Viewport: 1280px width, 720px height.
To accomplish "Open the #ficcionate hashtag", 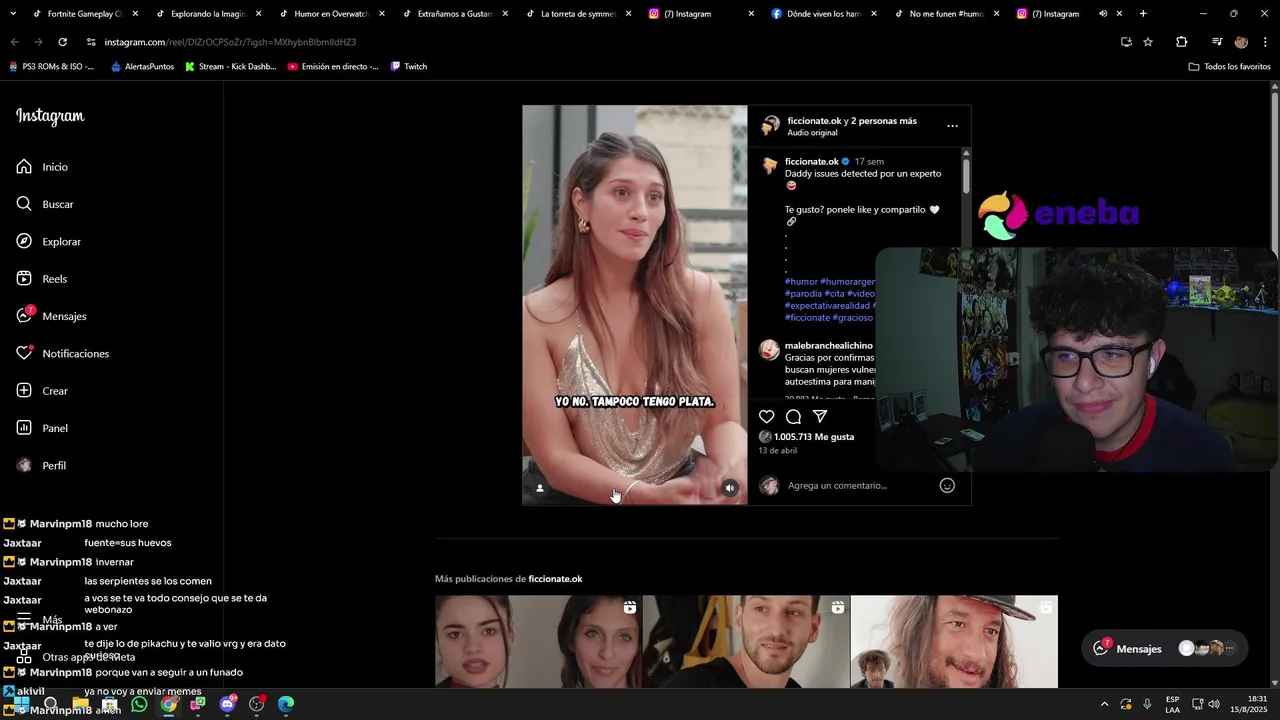I will 807,318.
